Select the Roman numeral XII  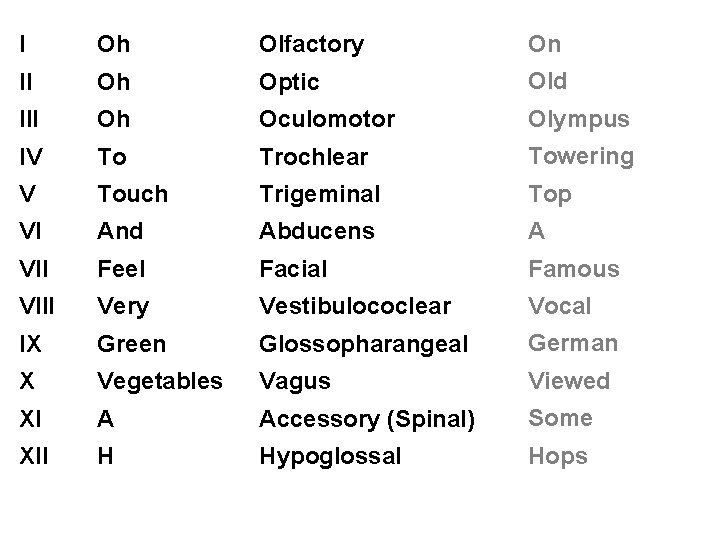[34, 456]
